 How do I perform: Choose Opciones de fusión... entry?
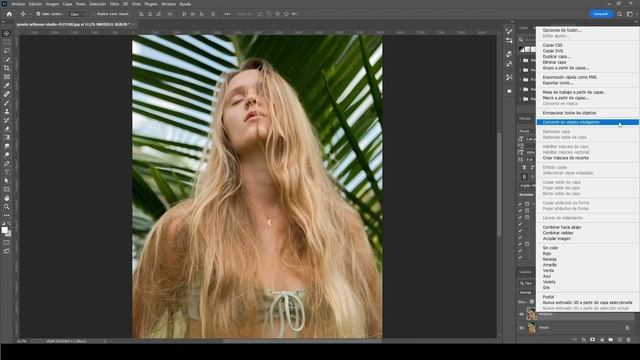coord(562,30)
